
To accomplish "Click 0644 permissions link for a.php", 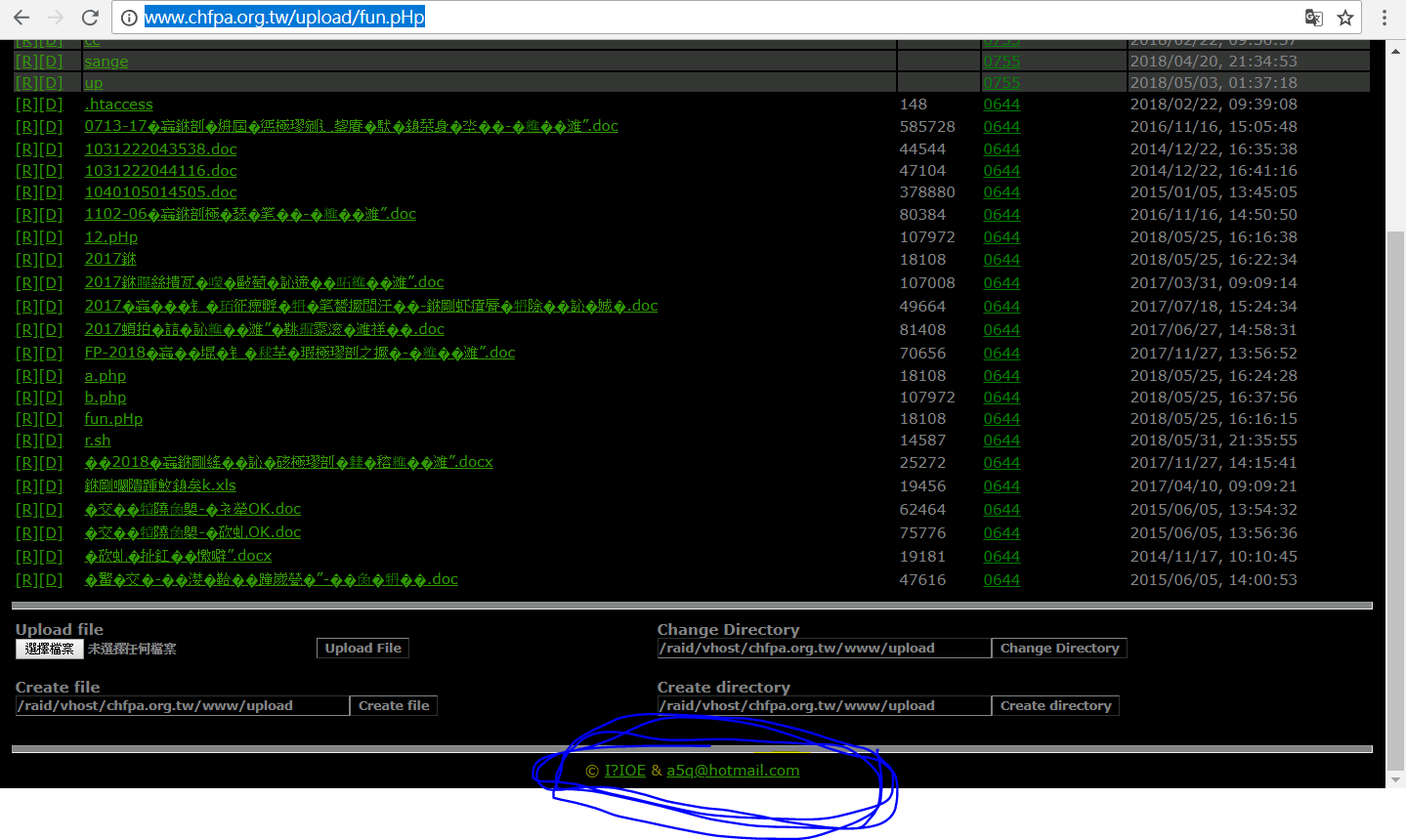I will (x=1001, y=376).
